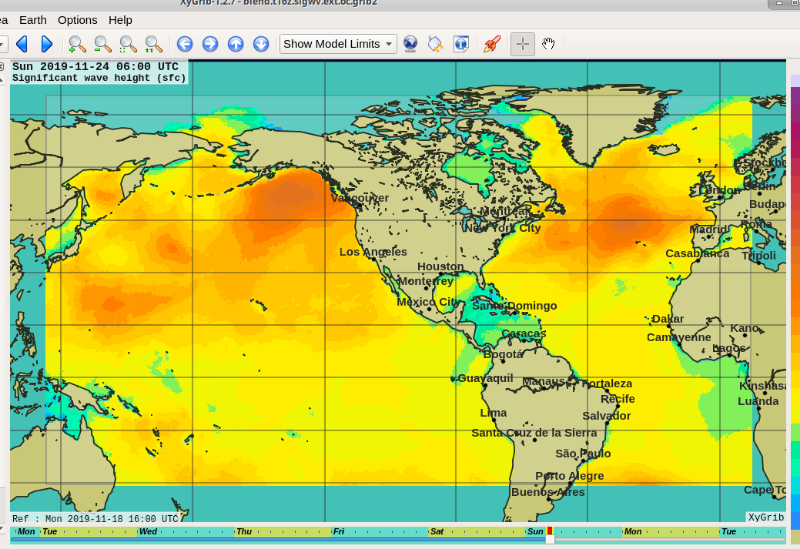
Task: Go to previous forecast time step
Action: coord(21,44)
